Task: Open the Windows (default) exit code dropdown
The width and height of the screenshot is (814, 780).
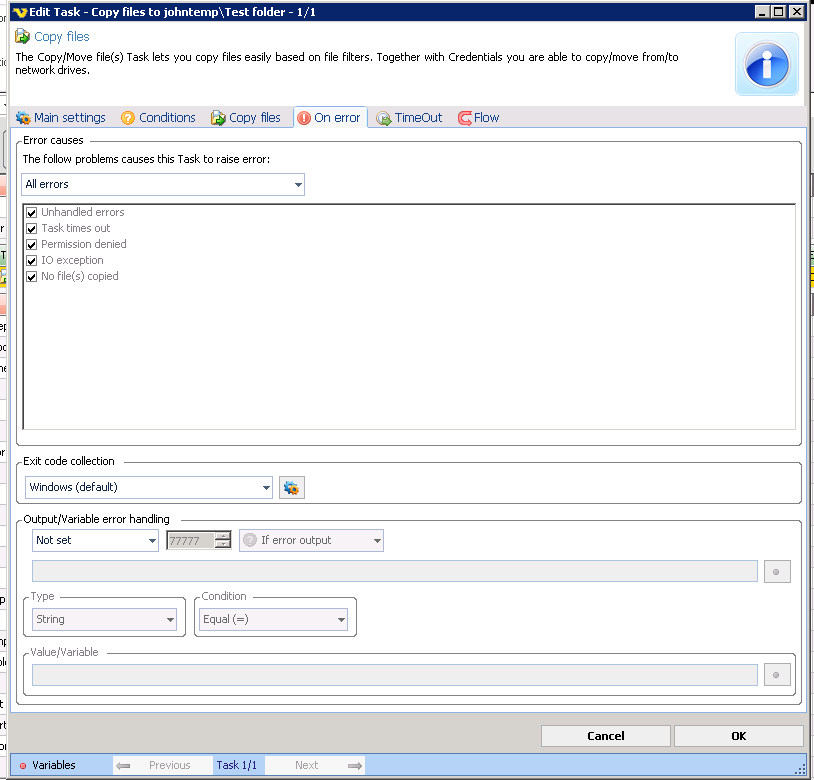Action: [265, 488]
